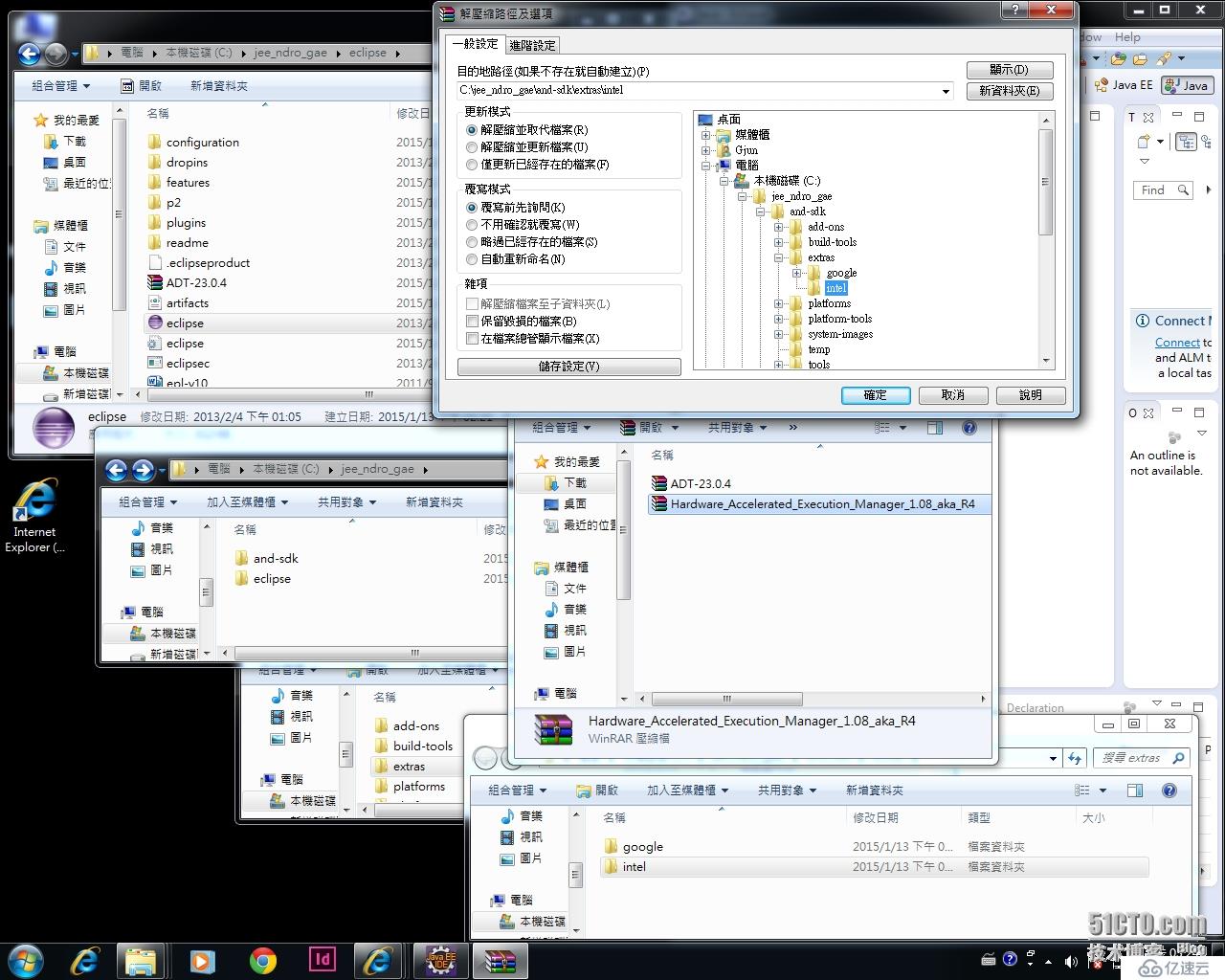Screen dimensions: 1225x980
Task: Click the 儲存設定(V) button
Action: 568,367
